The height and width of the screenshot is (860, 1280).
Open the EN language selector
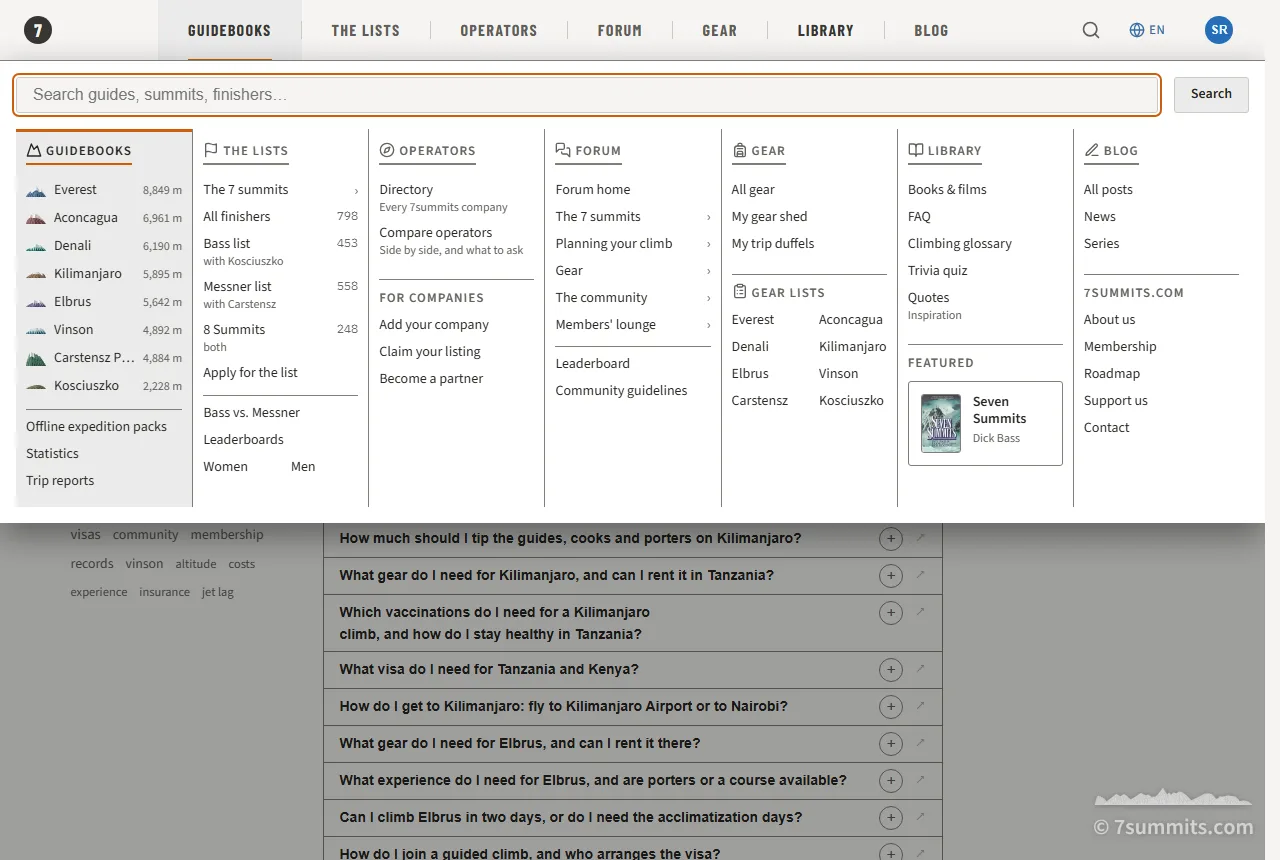(x=1147, y=30)
